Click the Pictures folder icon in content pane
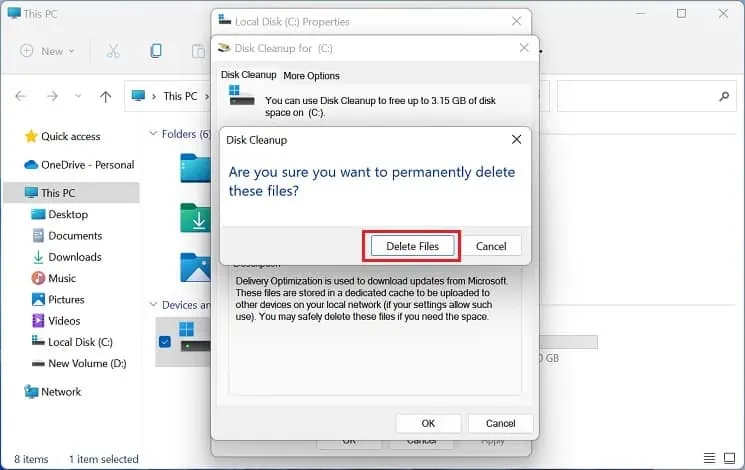 [x=195, y=267]
